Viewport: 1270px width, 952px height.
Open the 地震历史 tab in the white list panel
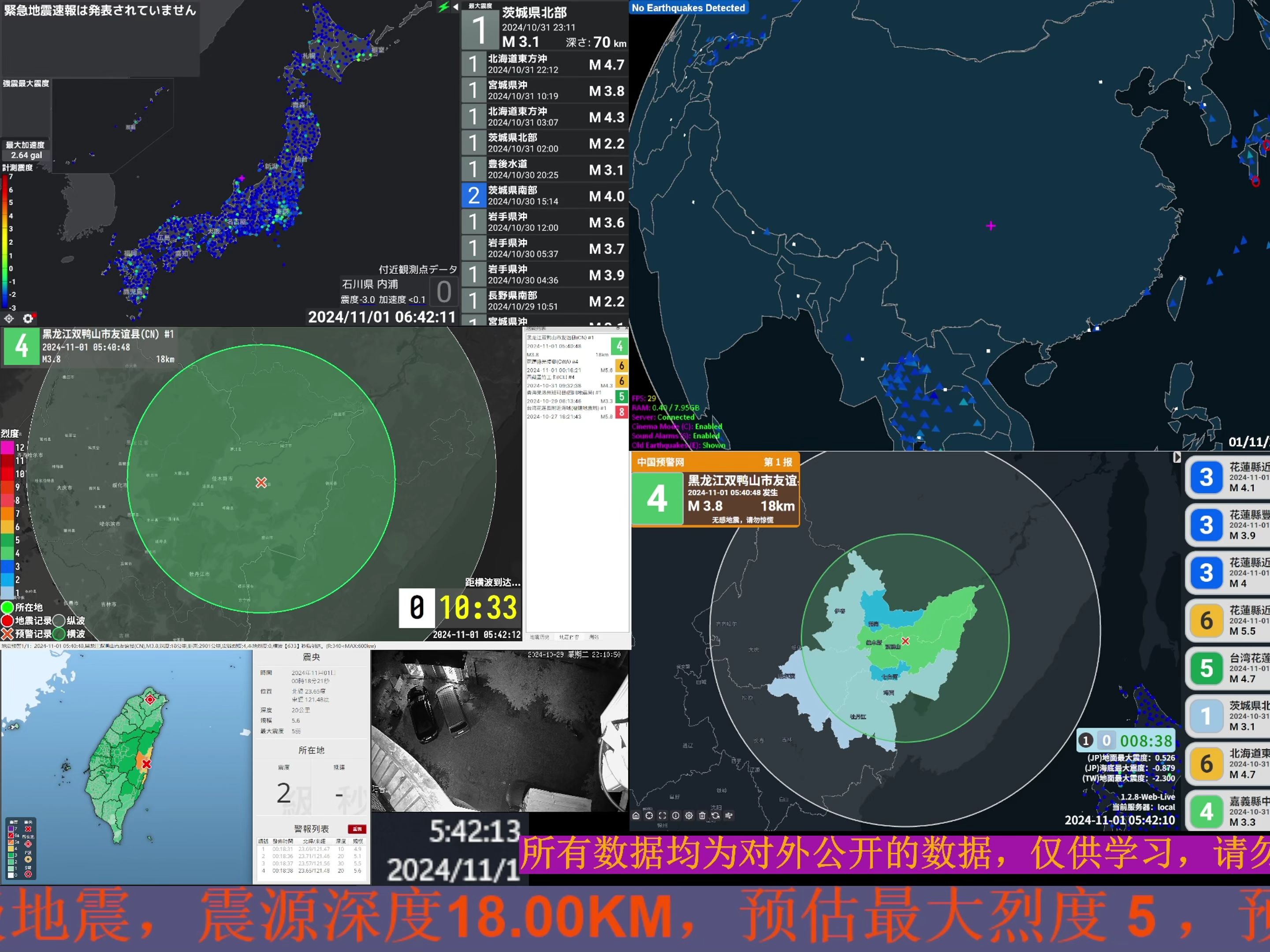point(539,637)
